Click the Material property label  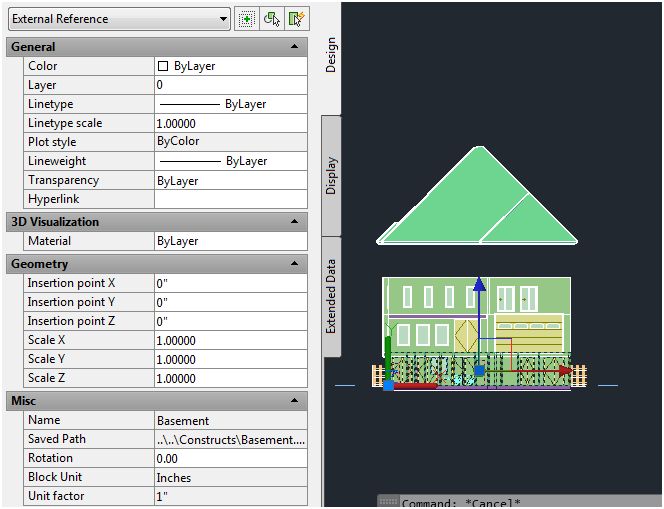coord(49,241)
